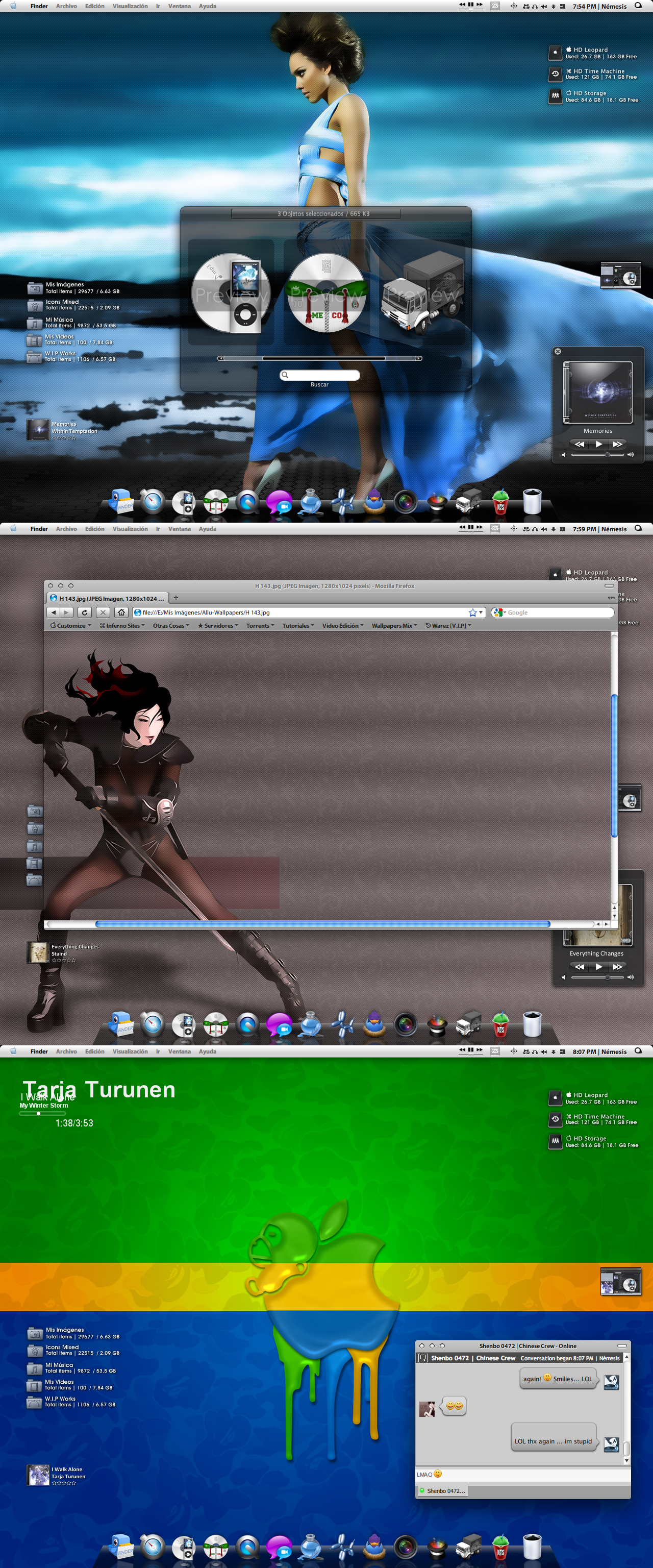
Task: Mute using small speaker icon in Memories player
Action: [x=563, y=455]
